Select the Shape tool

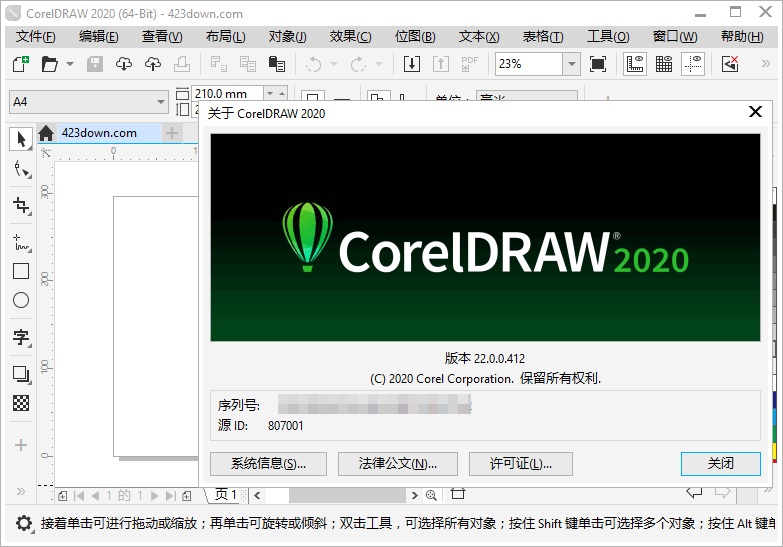pos(22,169)
